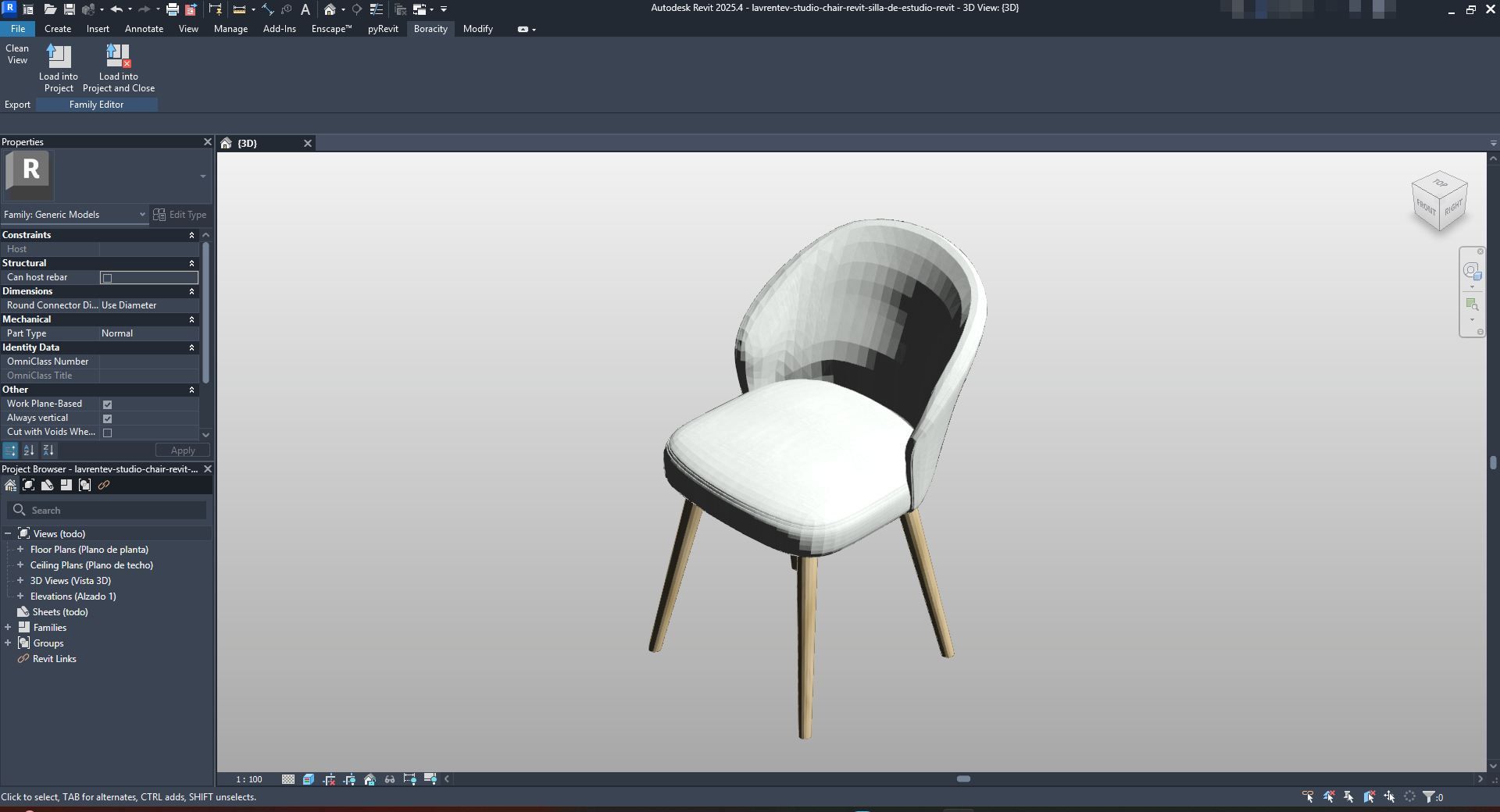Click the horizontal scrollbar thumb below viewport
The height and width of the screenshot is (812, 1500).
pos(963,779)
